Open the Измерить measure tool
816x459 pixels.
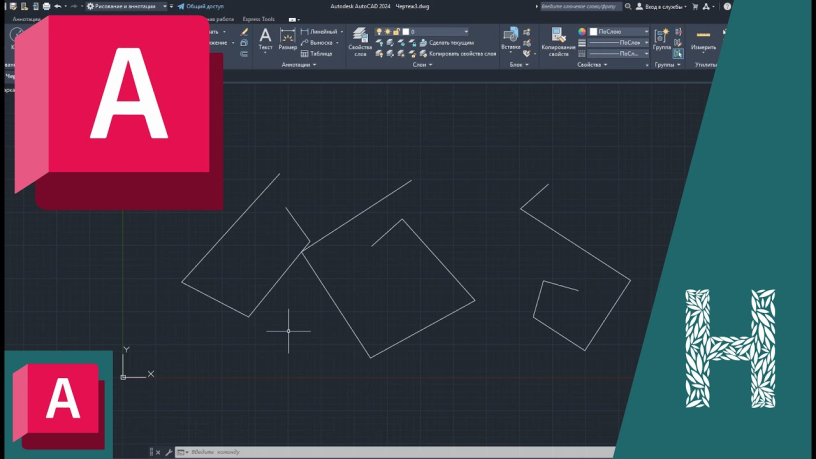pos(703,40)
